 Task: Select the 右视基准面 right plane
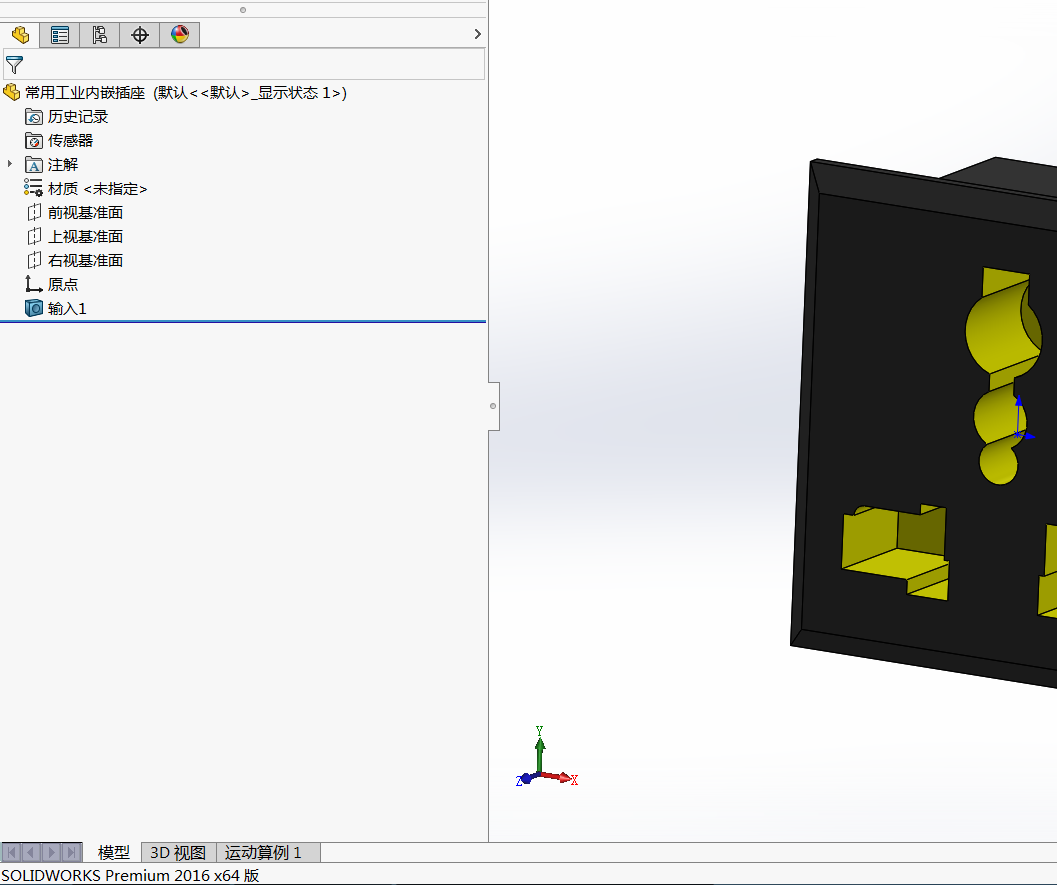(x=85, y=261)
